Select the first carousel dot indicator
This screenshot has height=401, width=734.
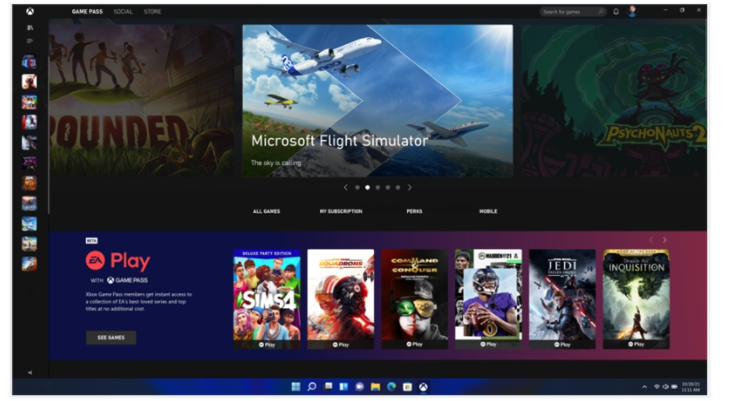pyautogui.click(x=357, y=187)
